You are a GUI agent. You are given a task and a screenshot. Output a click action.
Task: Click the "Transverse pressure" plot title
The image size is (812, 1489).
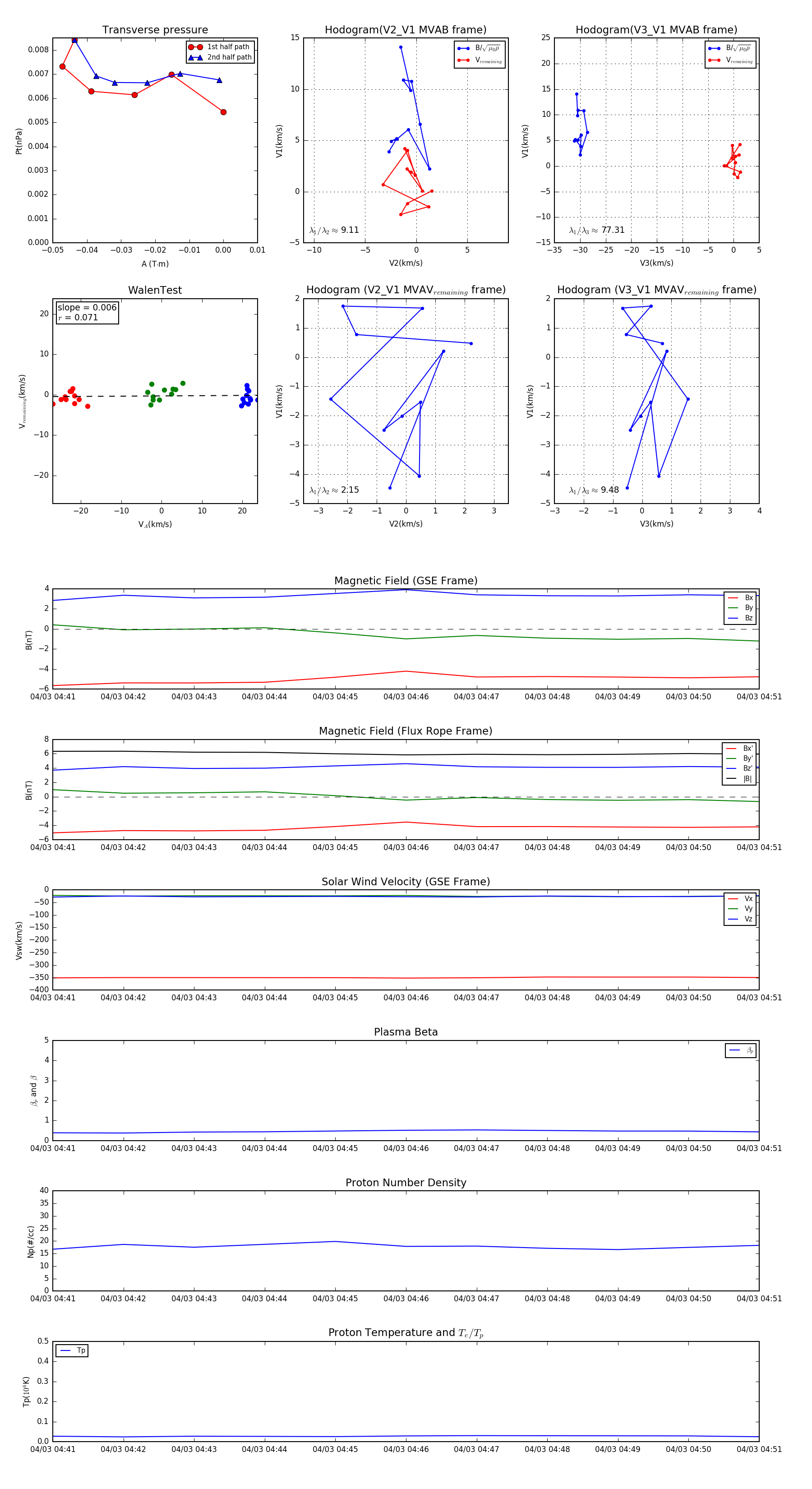pyautogui.click(x=155, y=30)
